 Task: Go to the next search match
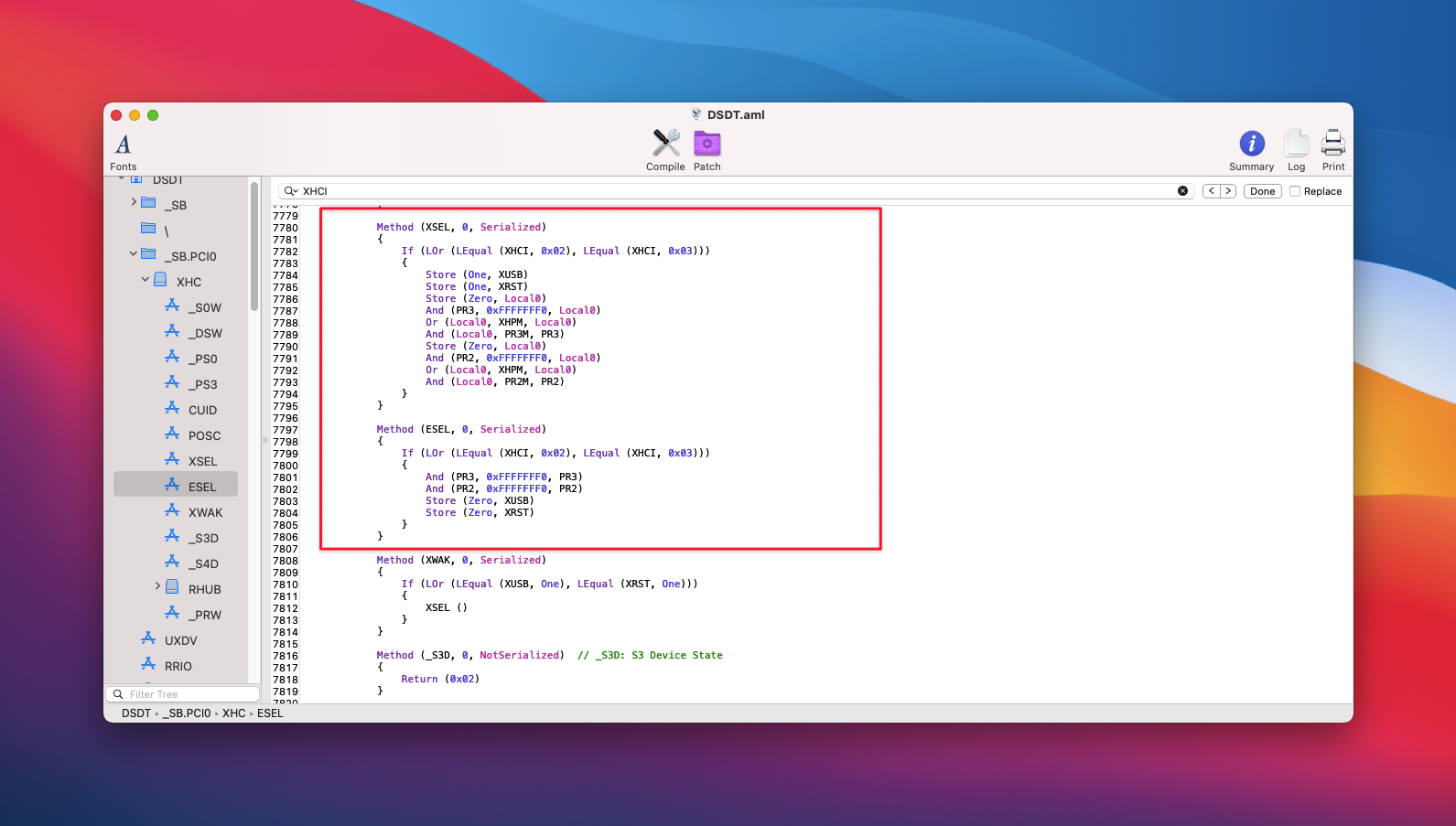pyautogui.click(x=1228, y=191)
